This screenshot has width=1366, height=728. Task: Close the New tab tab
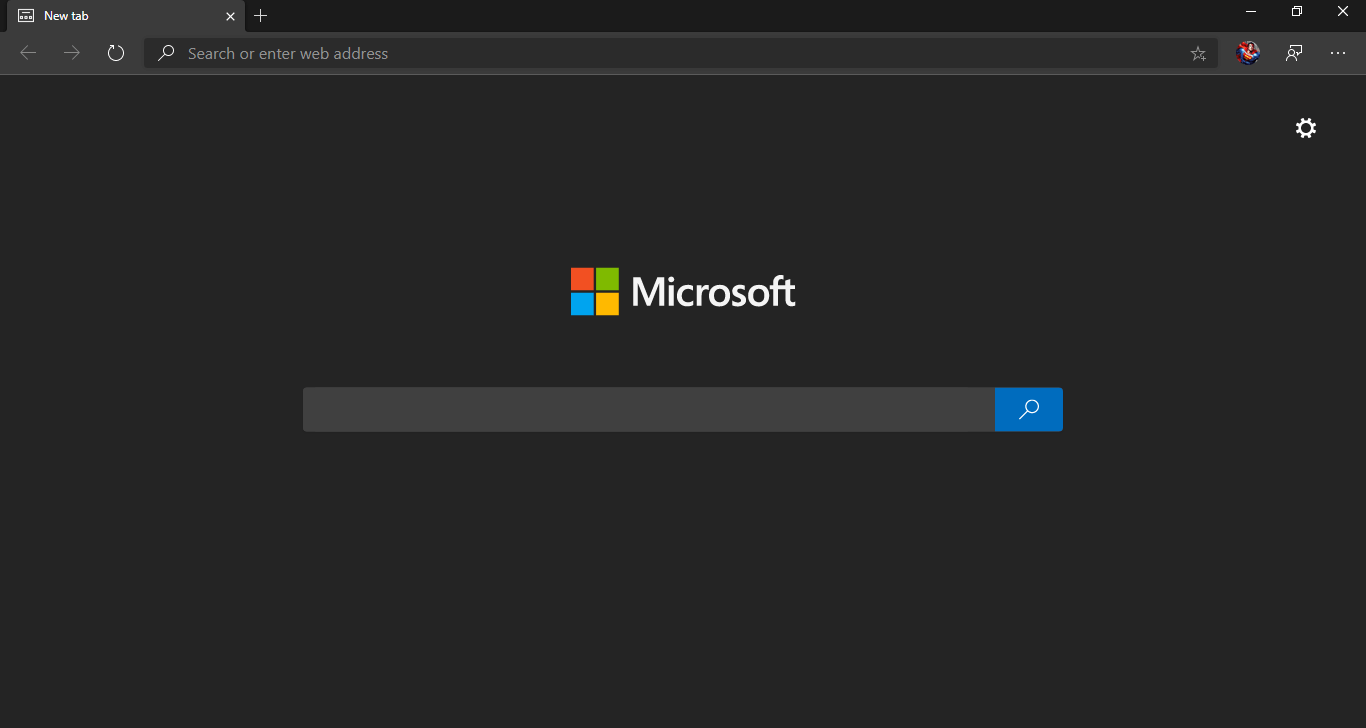(x=231, y=16)
